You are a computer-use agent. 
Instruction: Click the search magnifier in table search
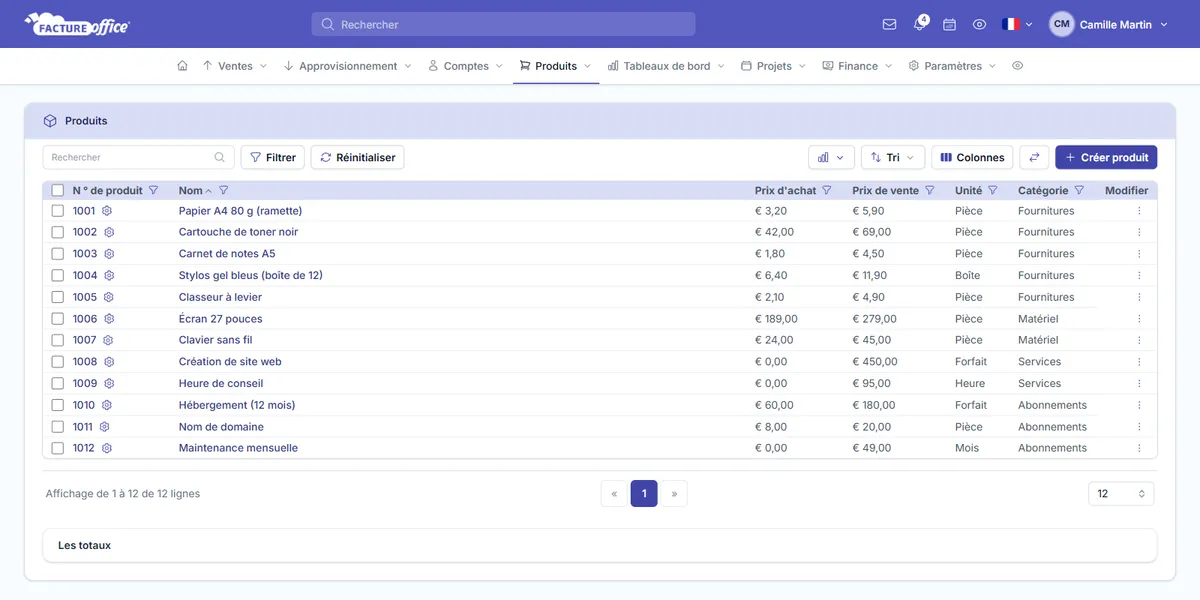tap(220, 157)
